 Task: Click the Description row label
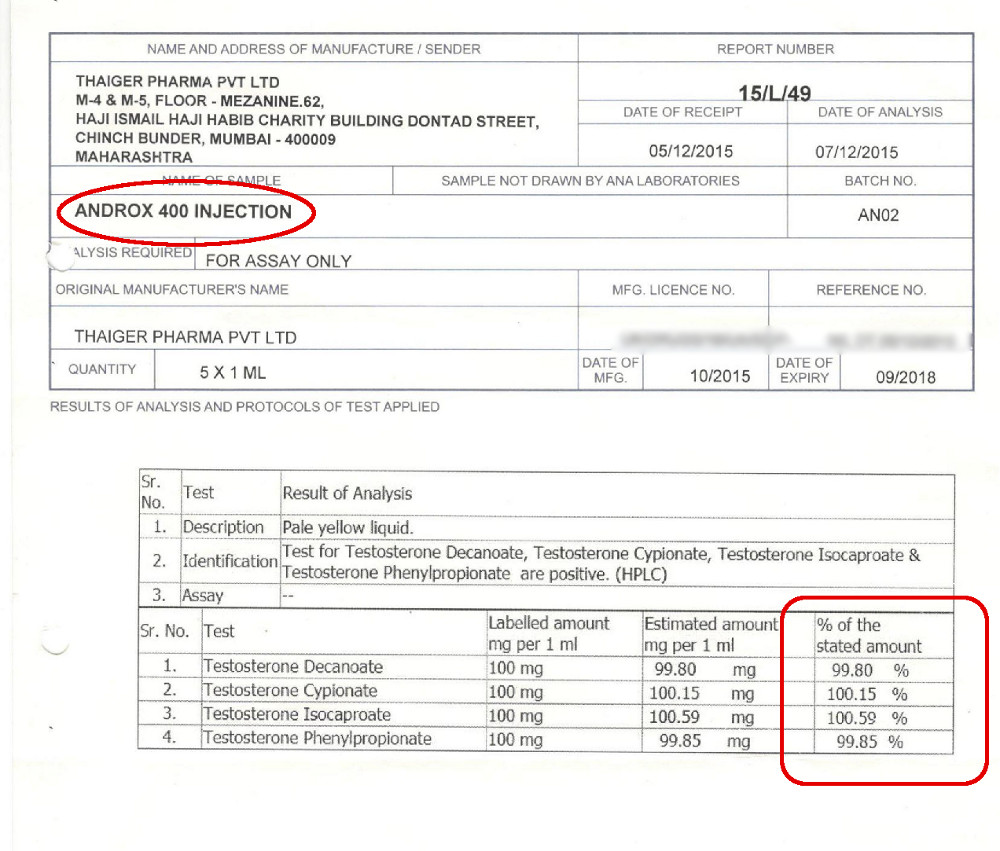pyautogui.click(x=223, y=527)
